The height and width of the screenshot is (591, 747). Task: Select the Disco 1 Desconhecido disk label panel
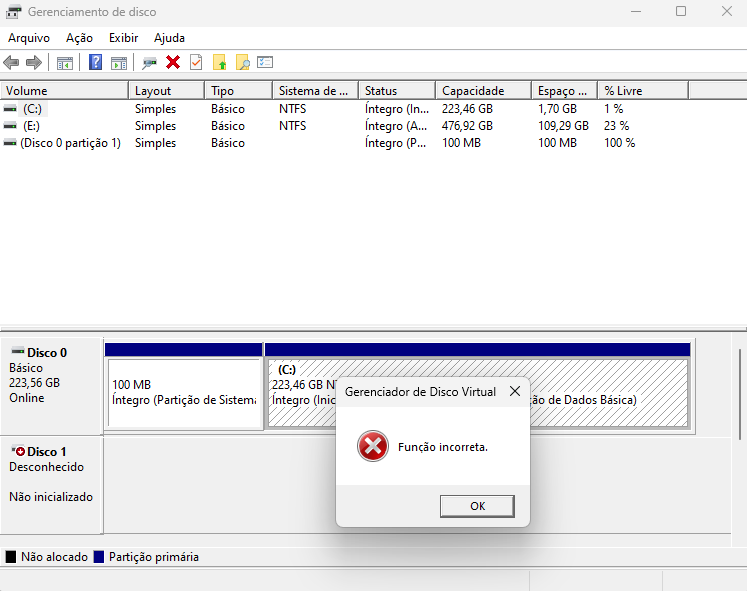[x=51, y=484]
